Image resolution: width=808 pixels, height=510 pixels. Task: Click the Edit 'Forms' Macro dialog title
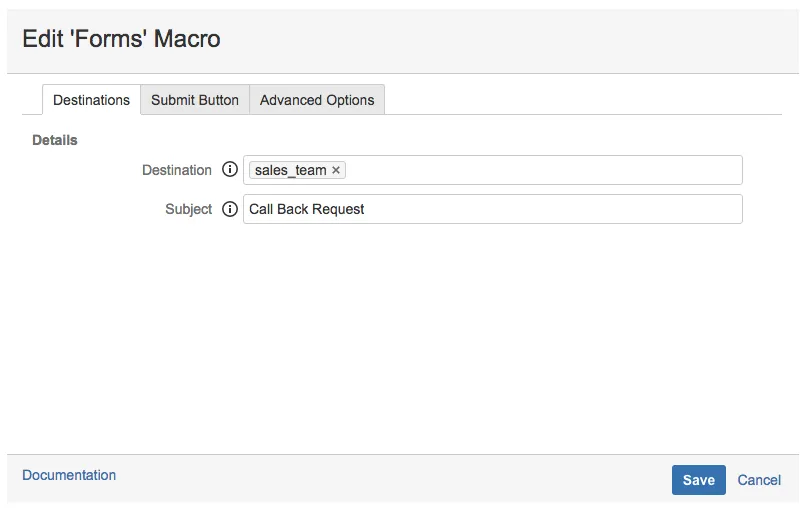121,39
